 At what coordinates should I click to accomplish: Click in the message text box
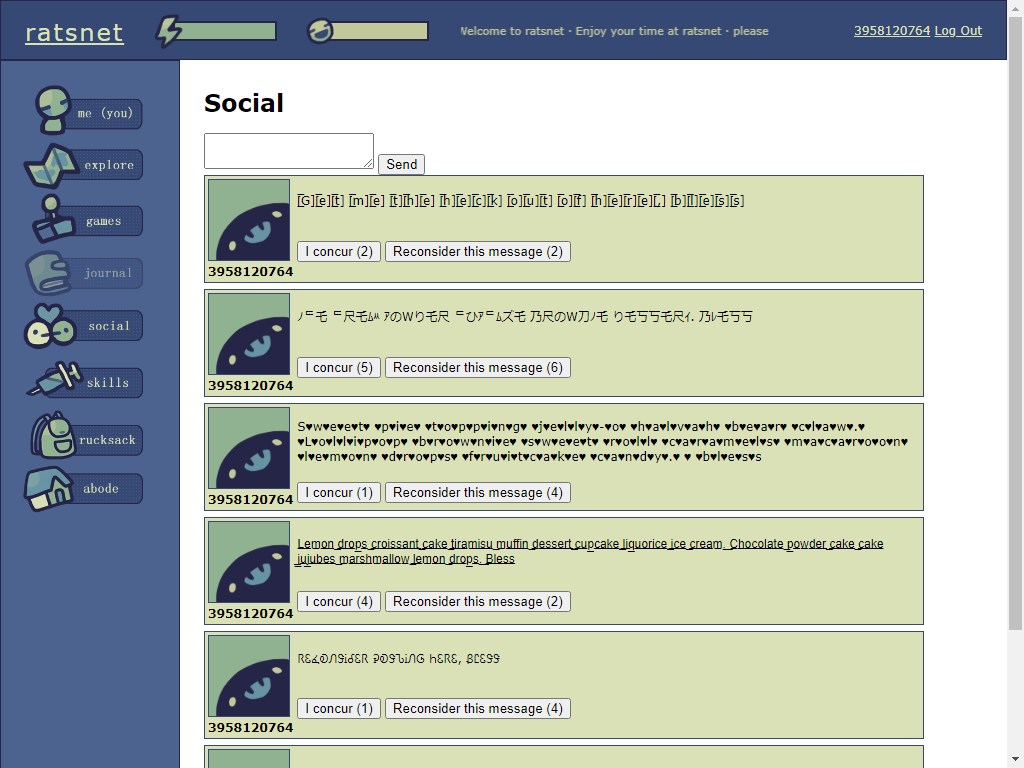tap(288, 151)
